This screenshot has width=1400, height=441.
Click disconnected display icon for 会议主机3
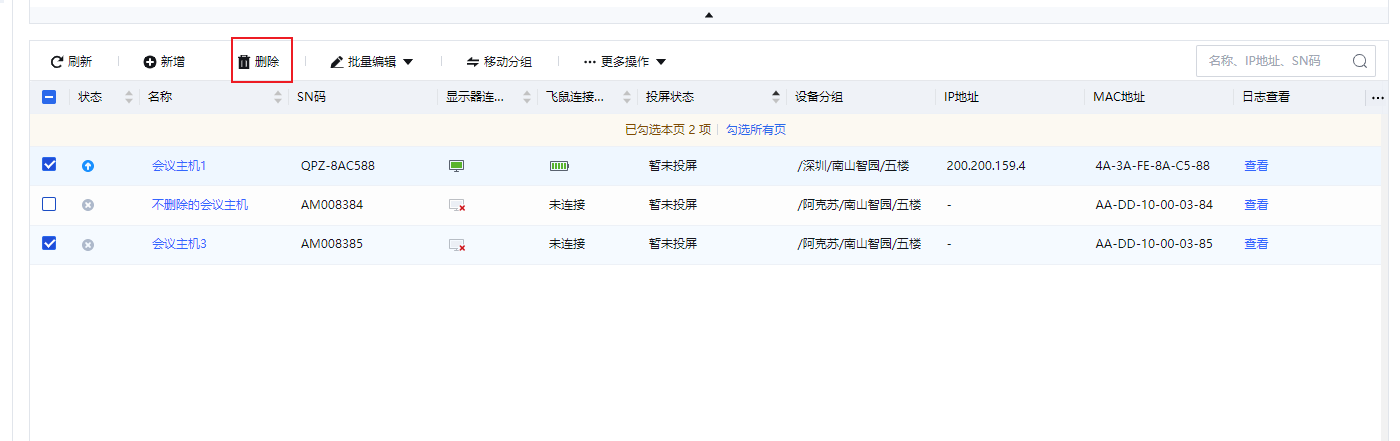[456, 244]
